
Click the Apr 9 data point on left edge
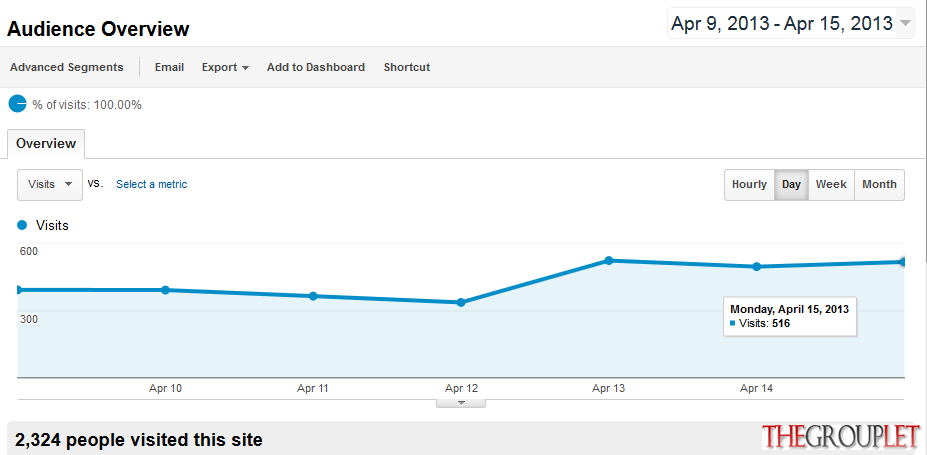[18, 290]
